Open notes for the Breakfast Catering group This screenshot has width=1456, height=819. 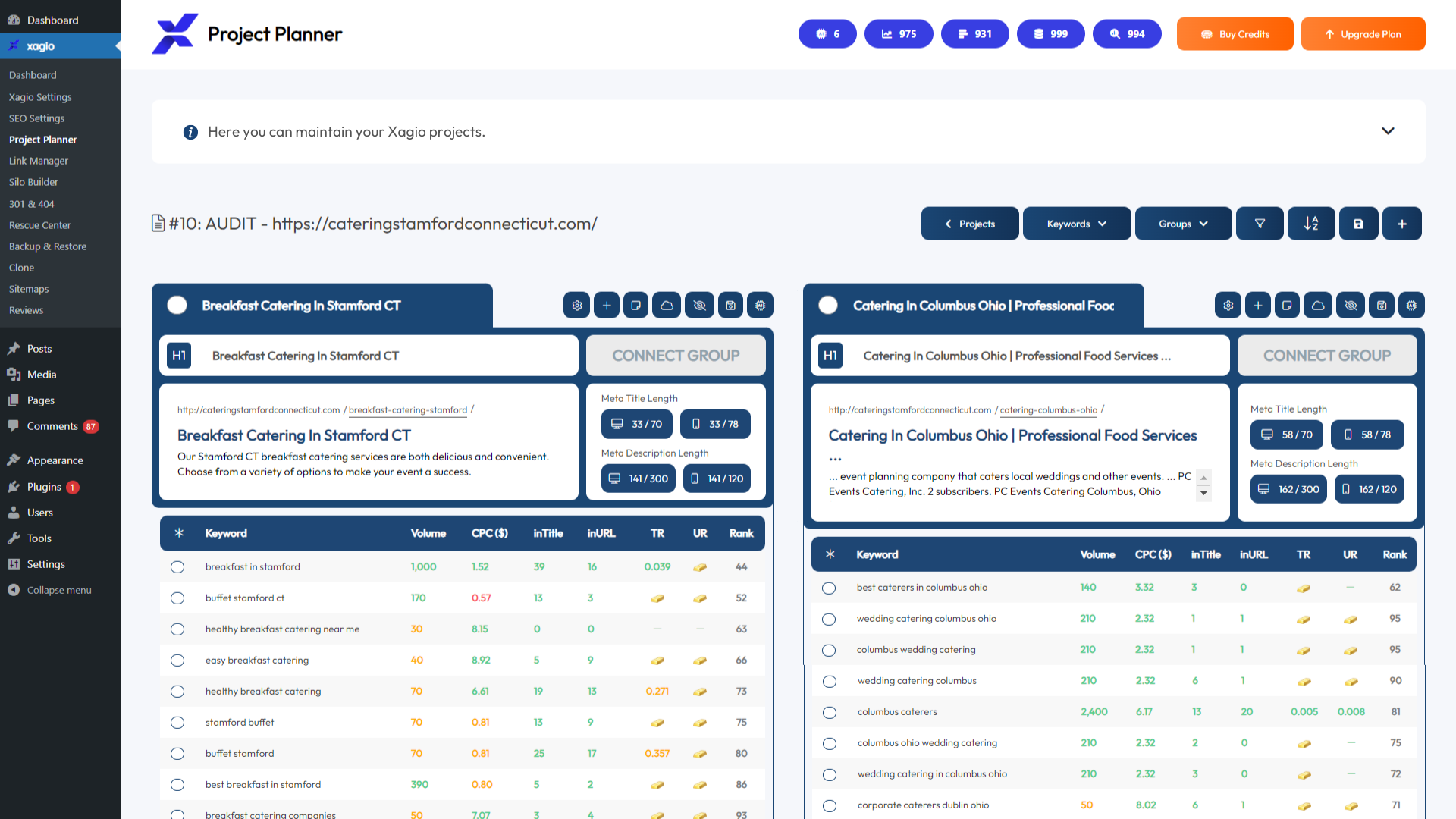coord(635,305)
